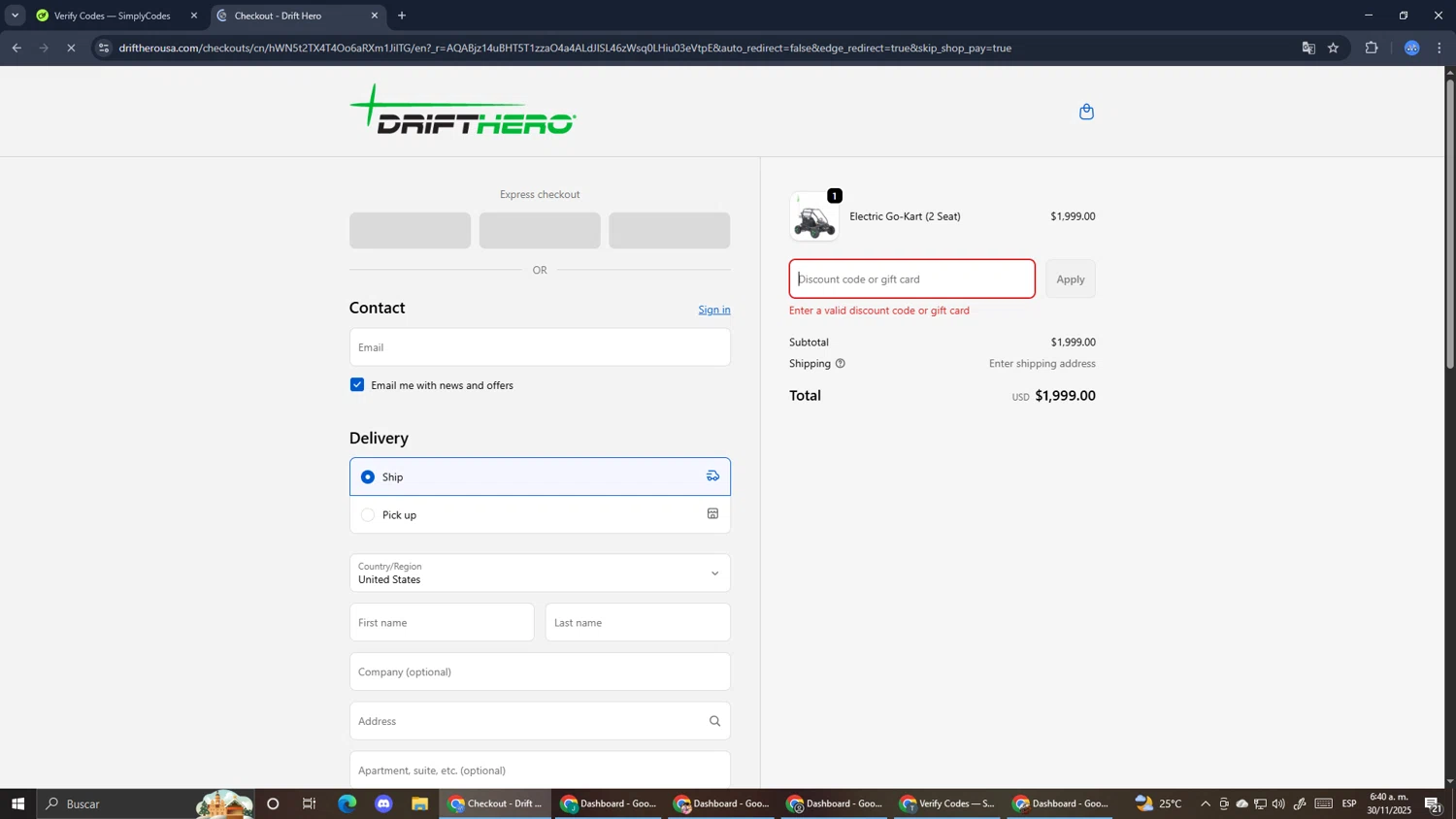Click the Electric Go-Kart (2 Seat) text
The image size is (1456, 819).
pyautogui.click(x=905, y=216)
